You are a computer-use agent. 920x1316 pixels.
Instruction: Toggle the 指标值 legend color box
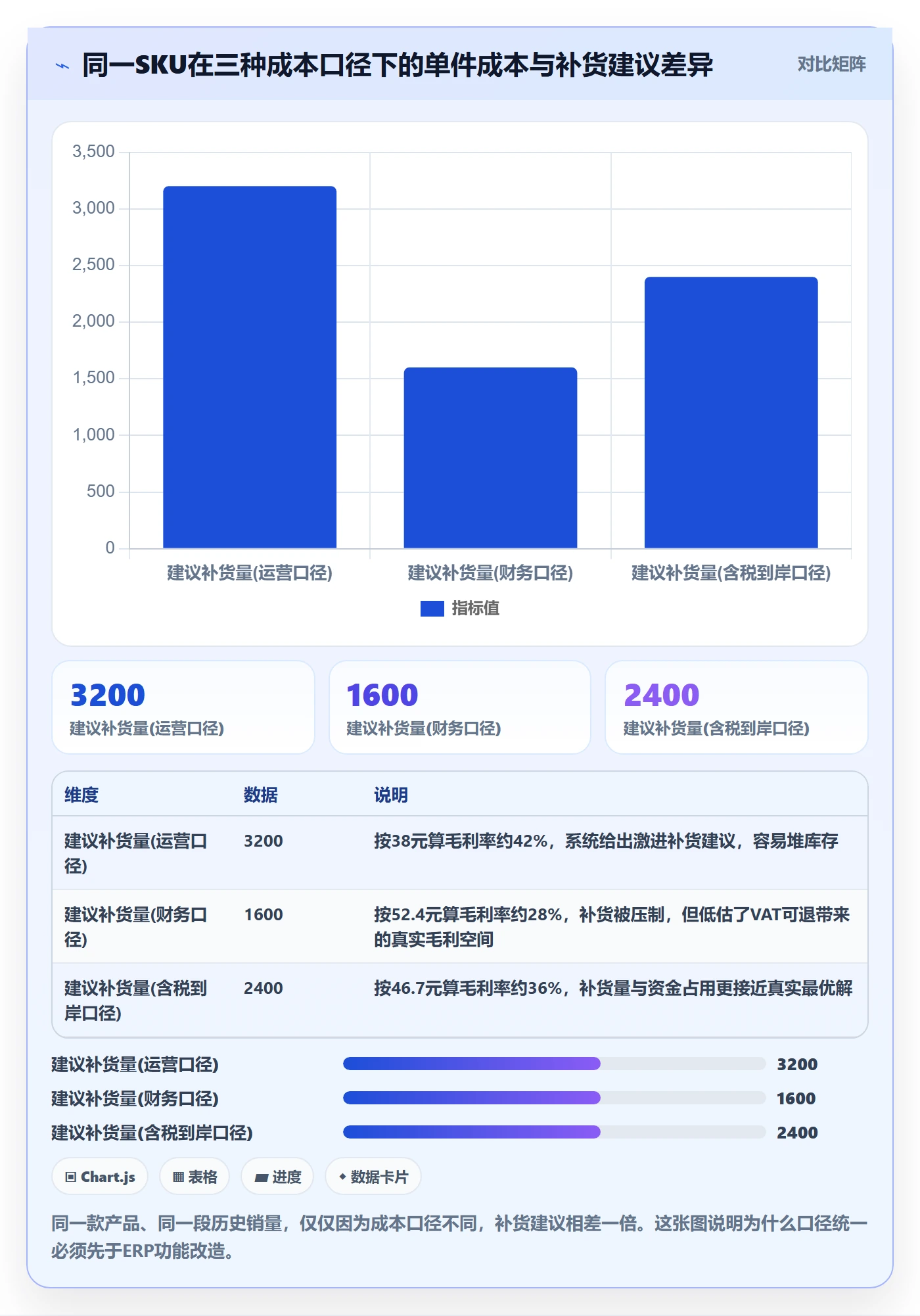pos(432,609)
